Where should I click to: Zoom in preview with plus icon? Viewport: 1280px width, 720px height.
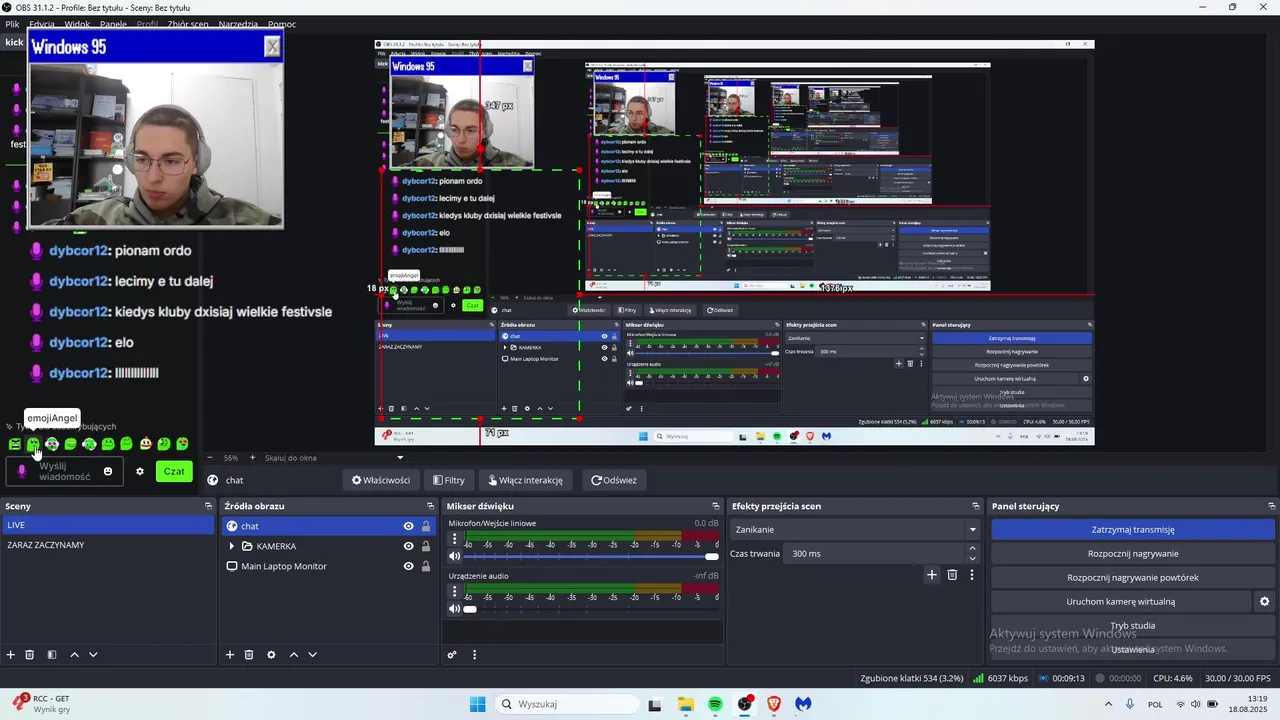252,458
